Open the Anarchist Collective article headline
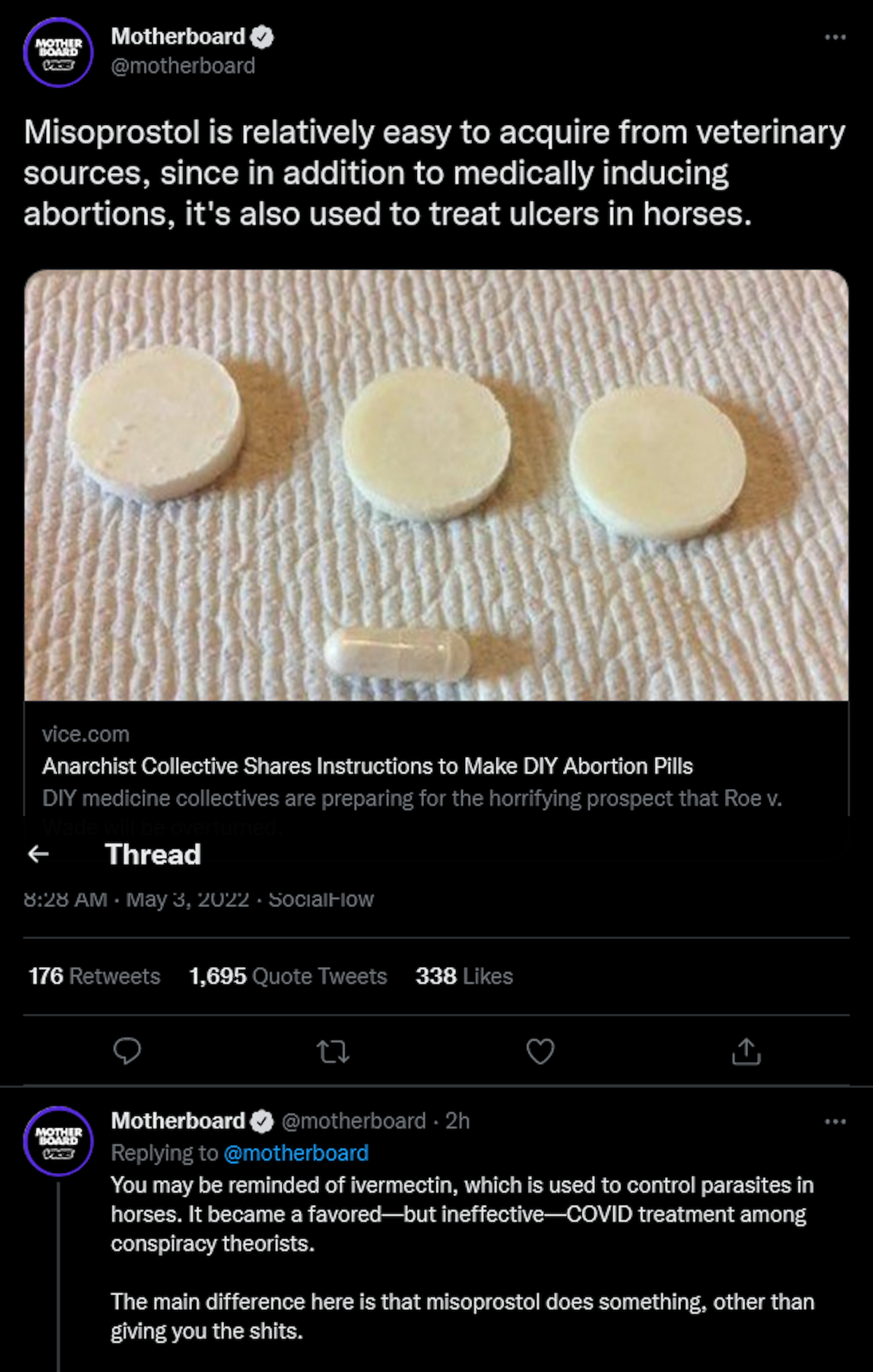 tap(367, 766)
